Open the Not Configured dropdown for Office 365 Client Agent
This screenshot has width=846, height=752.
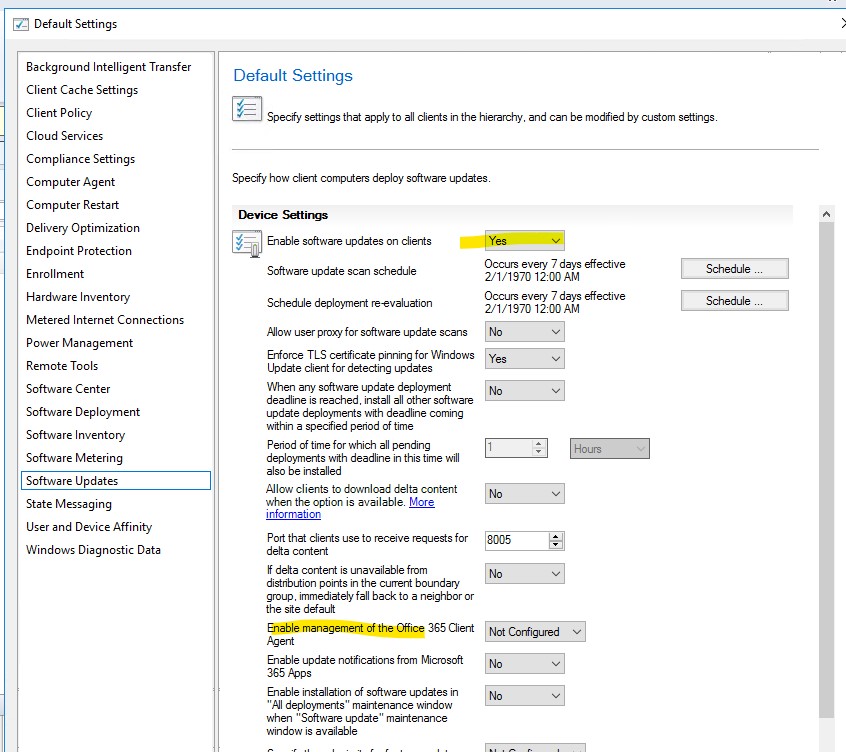pos(534,631)
